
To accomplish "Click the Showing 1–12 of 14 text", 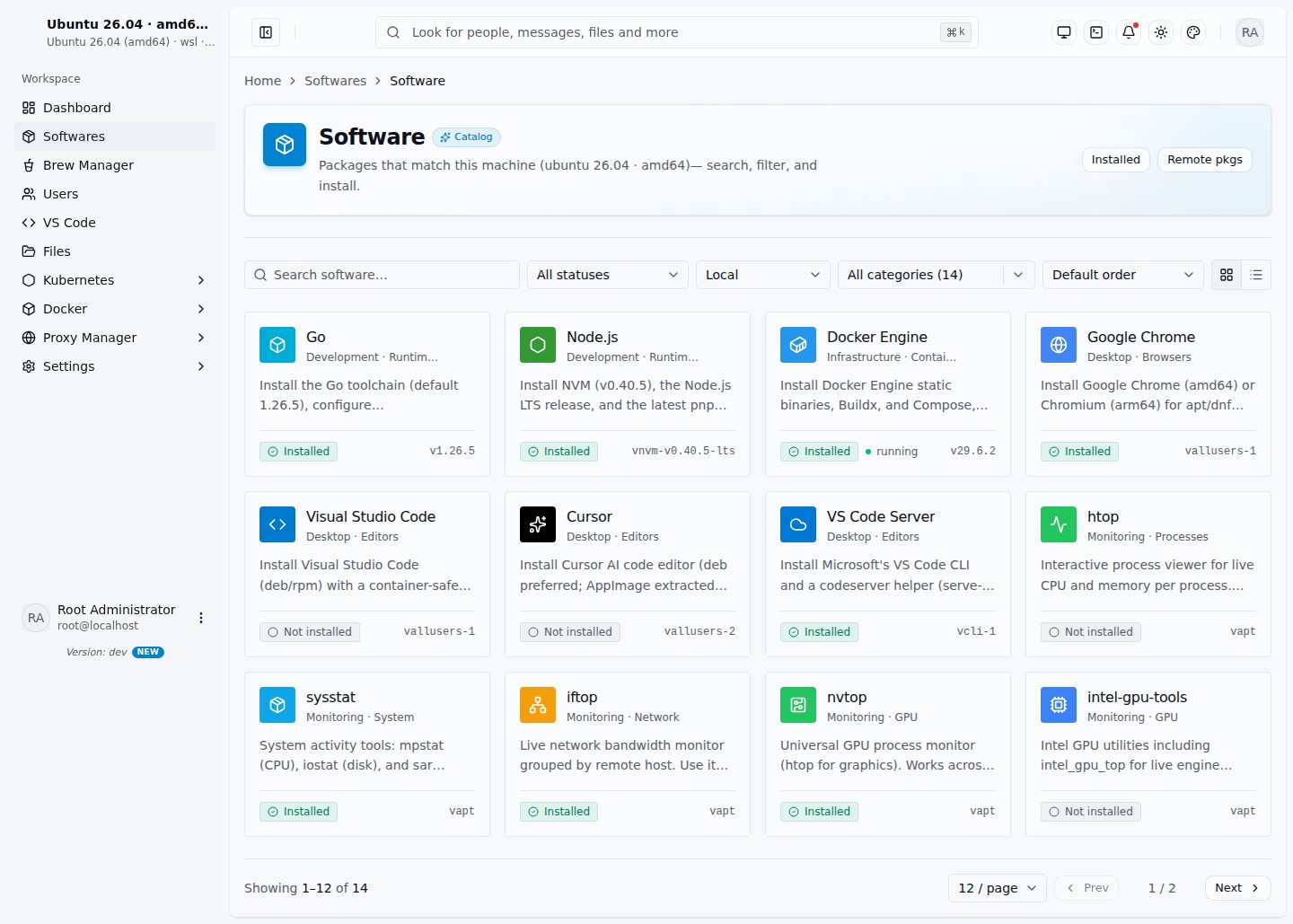I will point(306,888).
